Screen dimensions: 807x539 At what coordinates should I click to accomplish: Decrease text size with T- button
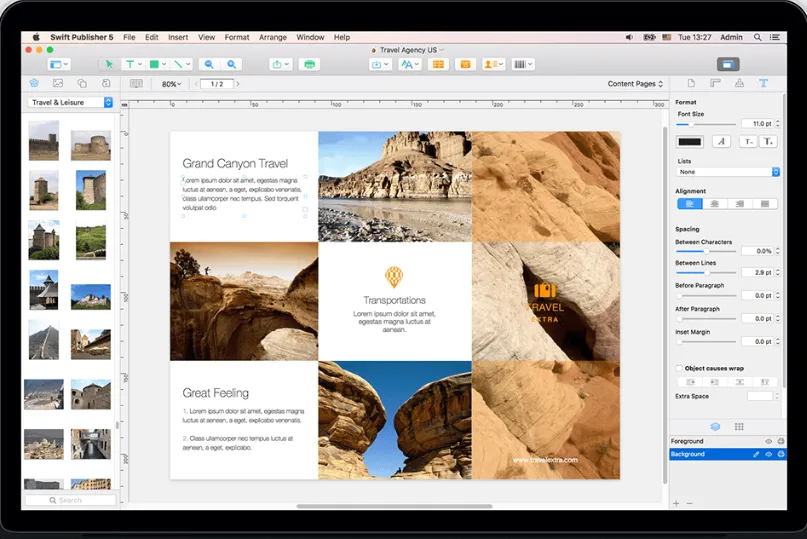tap(748, 142)
